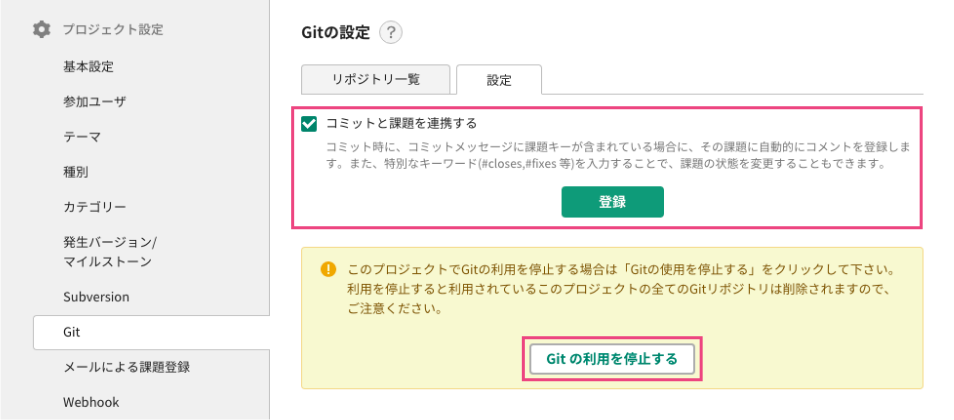Screen dimensions: 954x420
Task: Open 基本設定 in the sidebar
Action: [x=88, y=66]
